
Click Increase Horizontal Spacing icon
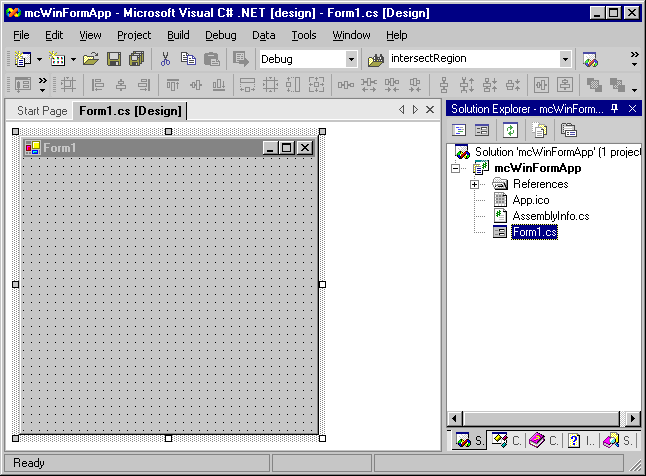[369, 85]
